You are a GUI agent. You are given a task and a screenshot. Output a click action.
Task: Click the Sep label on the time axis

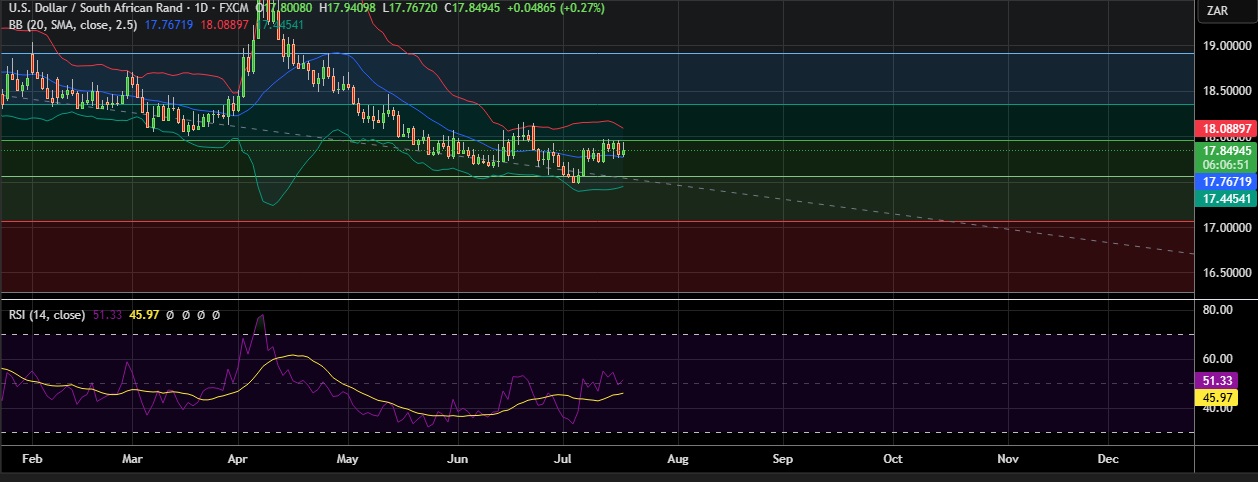[x=782, y=459]
